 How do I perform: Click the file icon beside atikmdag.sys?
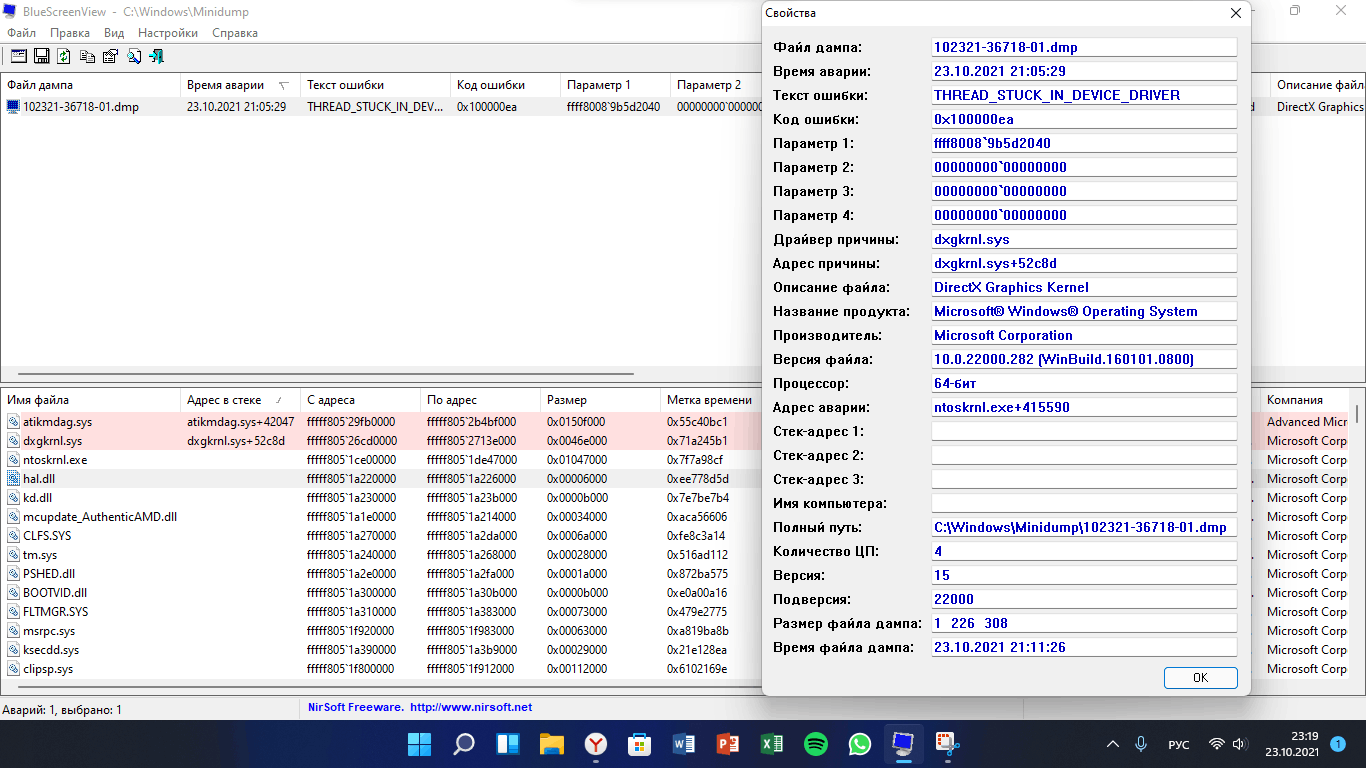pos(13,422)
